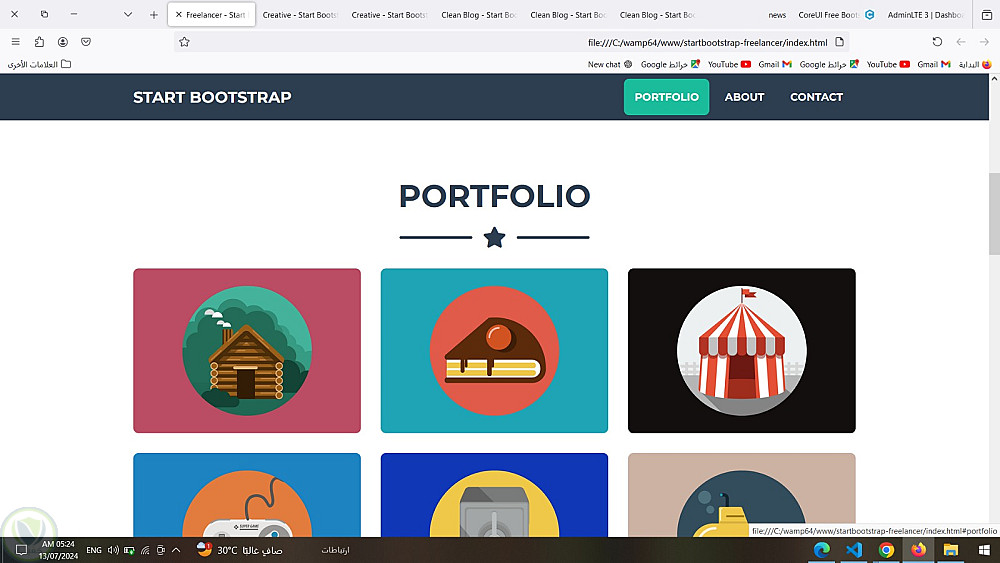
Task: Open the Firefox application hamburger menu
Action: click(15, 42)
